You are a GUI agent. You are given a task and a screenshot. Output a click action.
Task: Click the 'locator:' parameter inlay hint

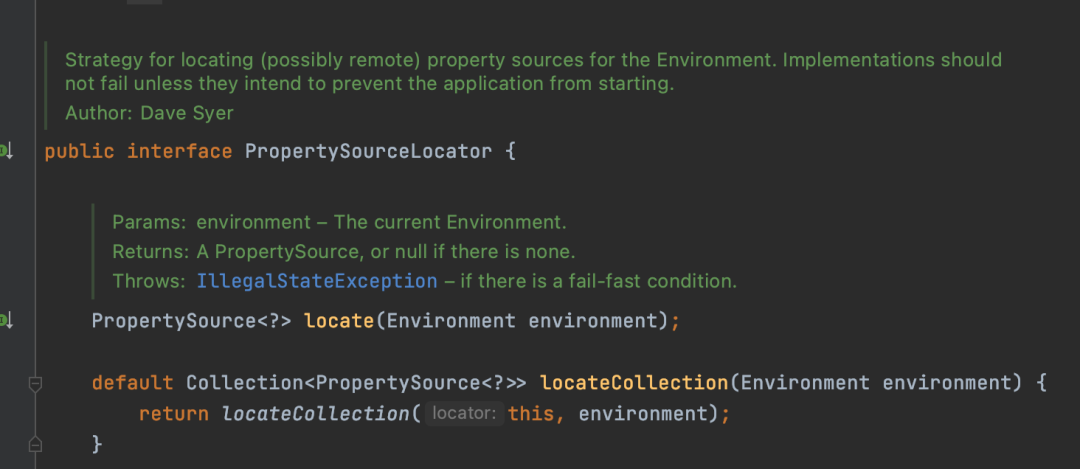463,413
